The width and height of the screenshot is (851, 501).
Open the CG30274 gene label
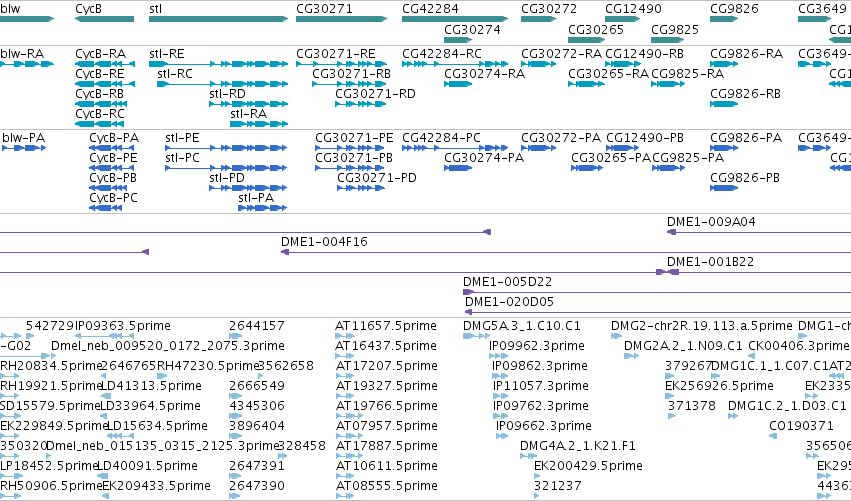coord(472,29)
